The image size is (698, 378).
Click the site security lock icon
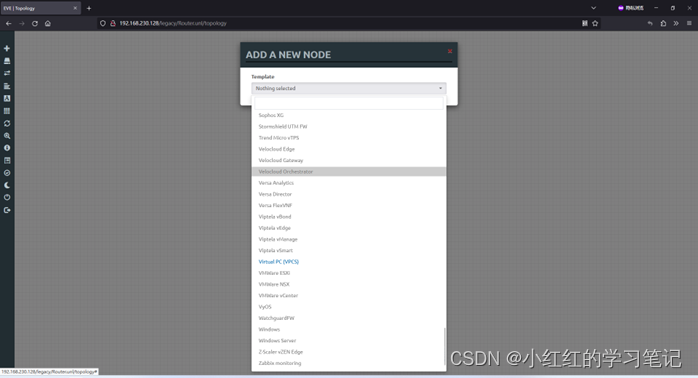(x=113, y=23)
